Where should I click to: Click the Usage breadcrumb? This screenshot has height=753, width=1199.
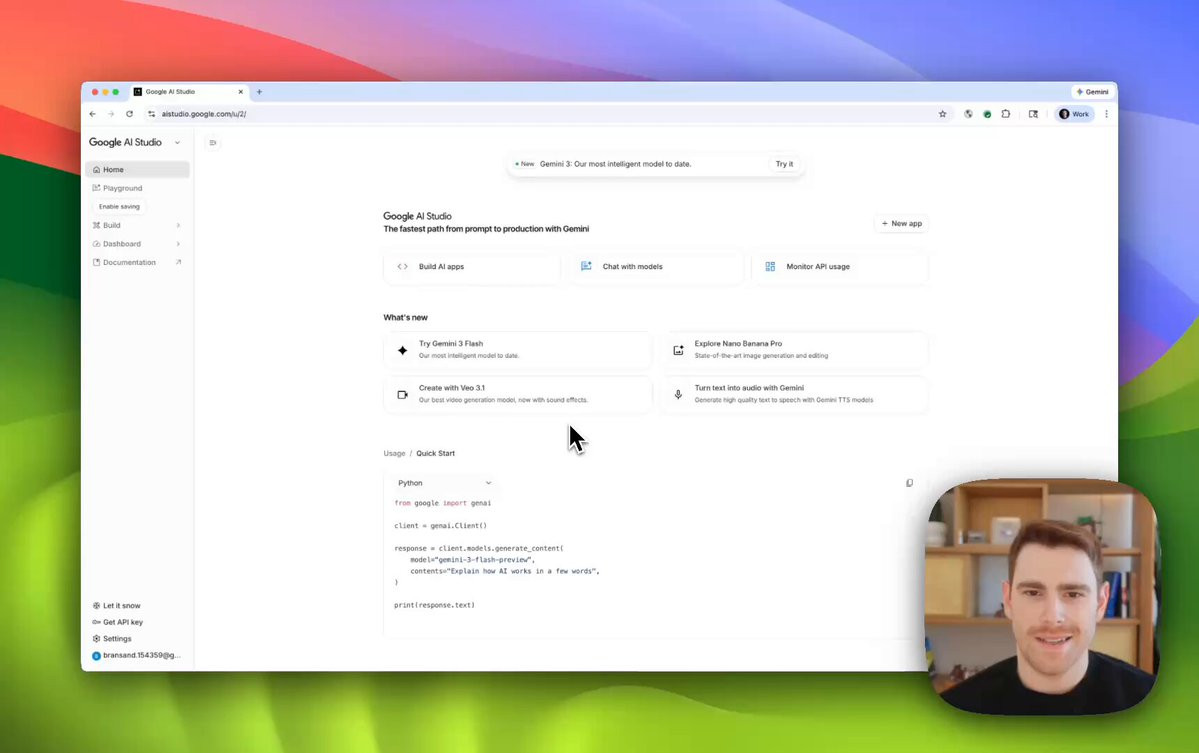[x=395, y=453]
